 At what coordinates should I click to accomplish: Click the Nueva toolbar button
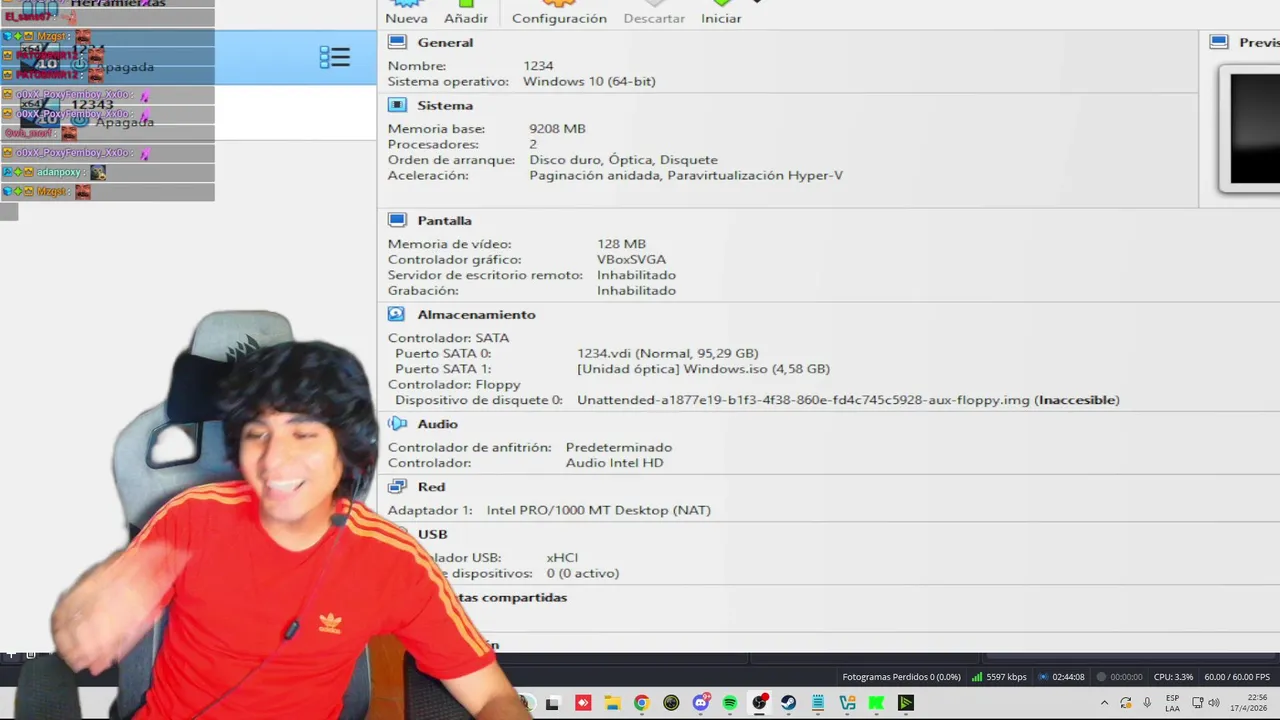click(x=406, y=12)
